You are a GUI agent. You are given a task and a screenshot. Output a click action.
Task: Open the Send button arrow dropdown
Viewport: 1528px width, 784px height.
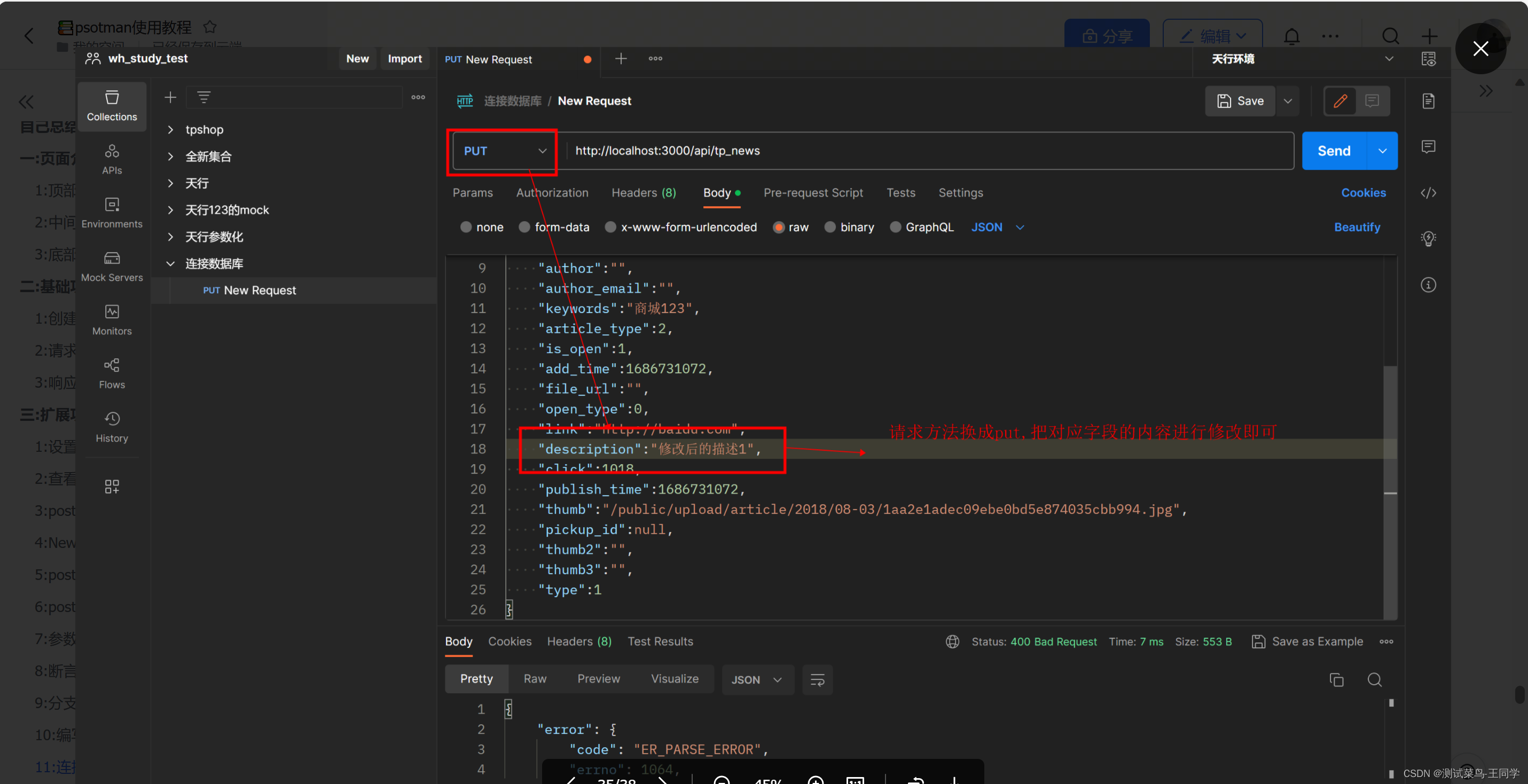point(1382,151)
